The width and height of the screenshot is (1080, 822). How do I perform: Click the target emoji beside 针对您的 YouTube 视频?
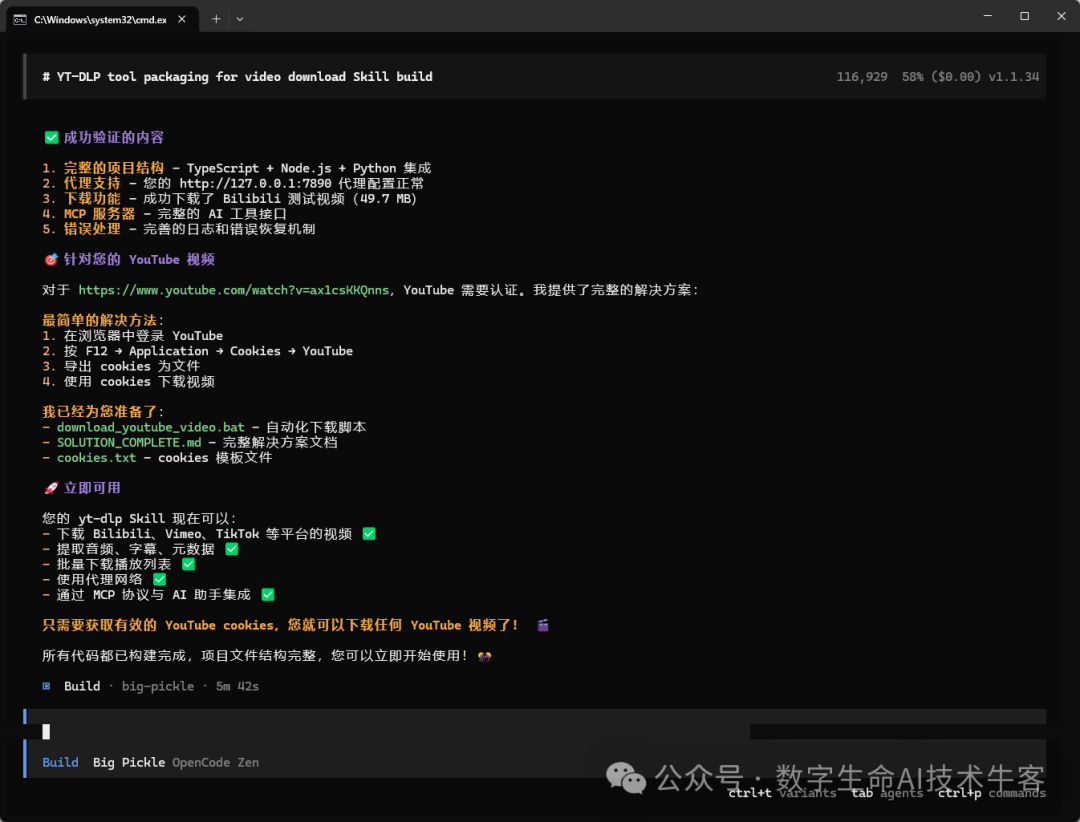(x=51, y=260)
